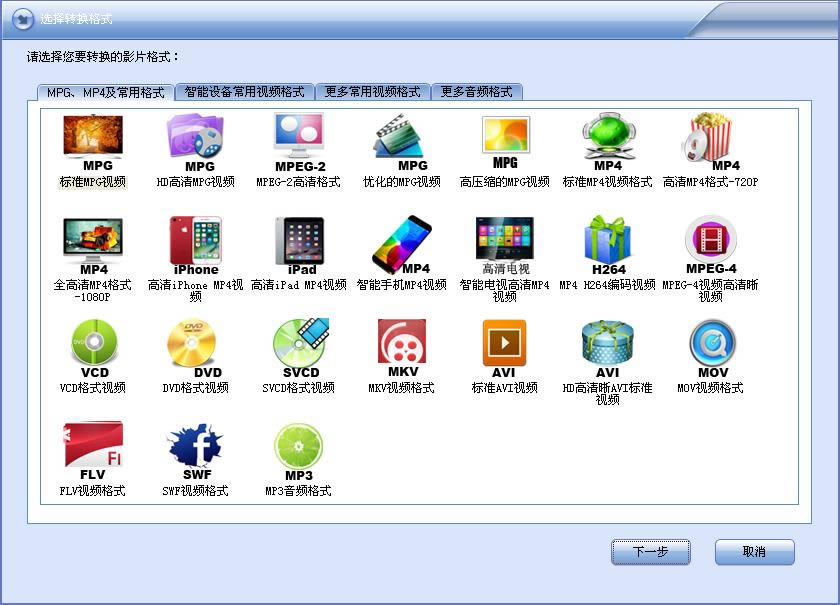Choose the iPhone MP4 video icon
Screen dimensions: 840x605
point(195,246)
